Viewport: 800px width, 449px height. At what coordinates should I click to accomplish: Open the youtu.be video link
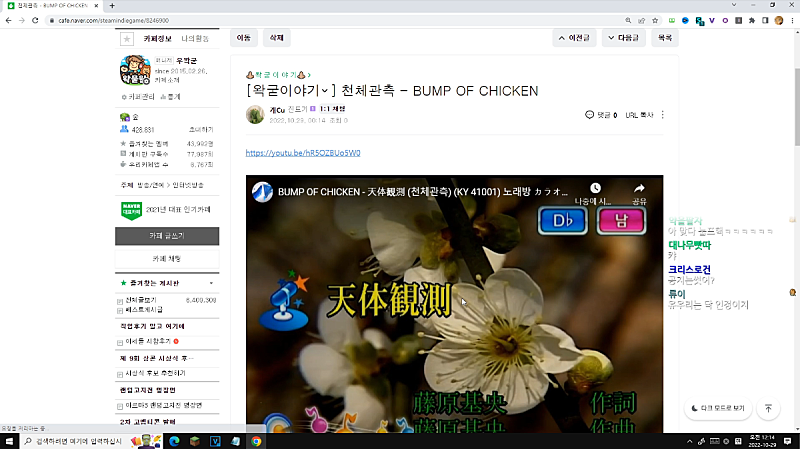coord(303,153)
